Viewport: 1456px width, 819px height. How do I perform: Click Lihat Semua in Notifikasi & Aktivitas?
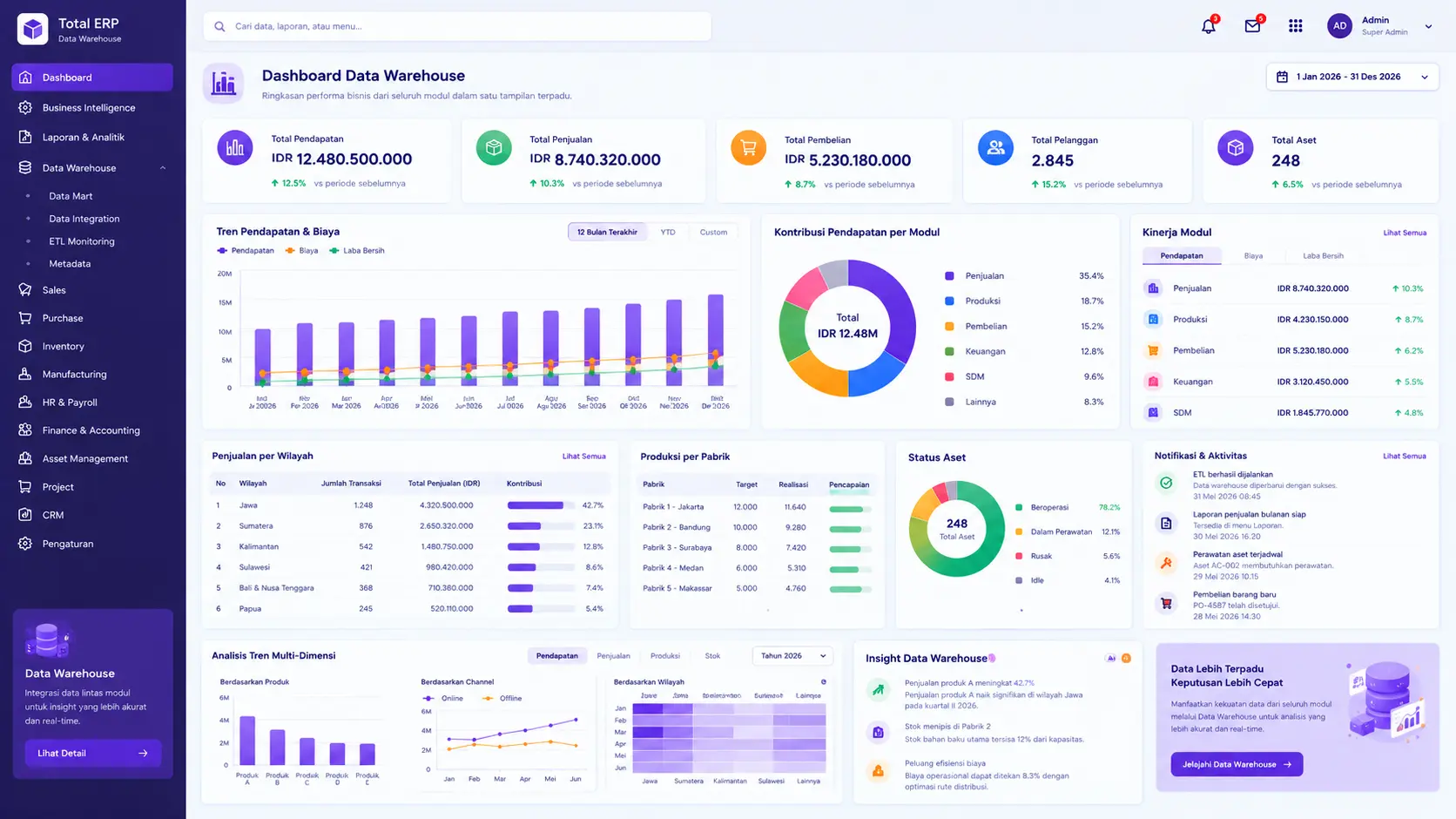coord(1404,457)
